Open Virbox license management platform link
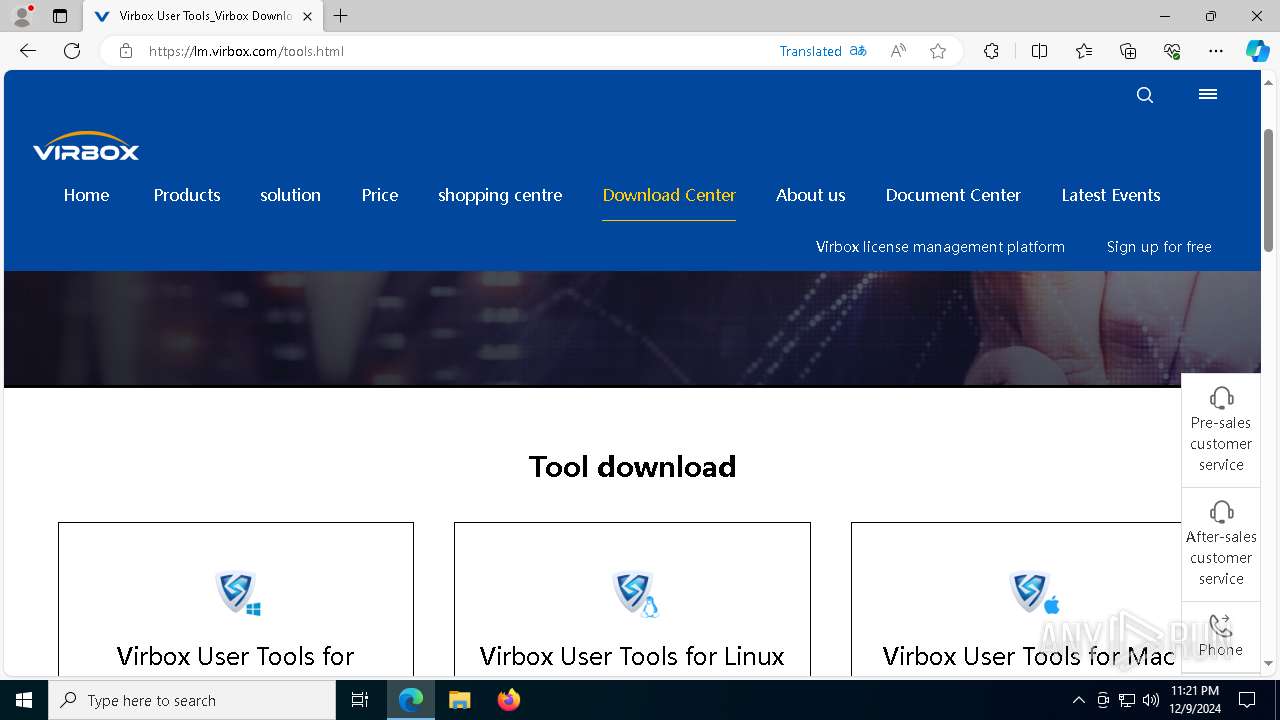Screen dimensions: 1280x720 coord(940,247)
